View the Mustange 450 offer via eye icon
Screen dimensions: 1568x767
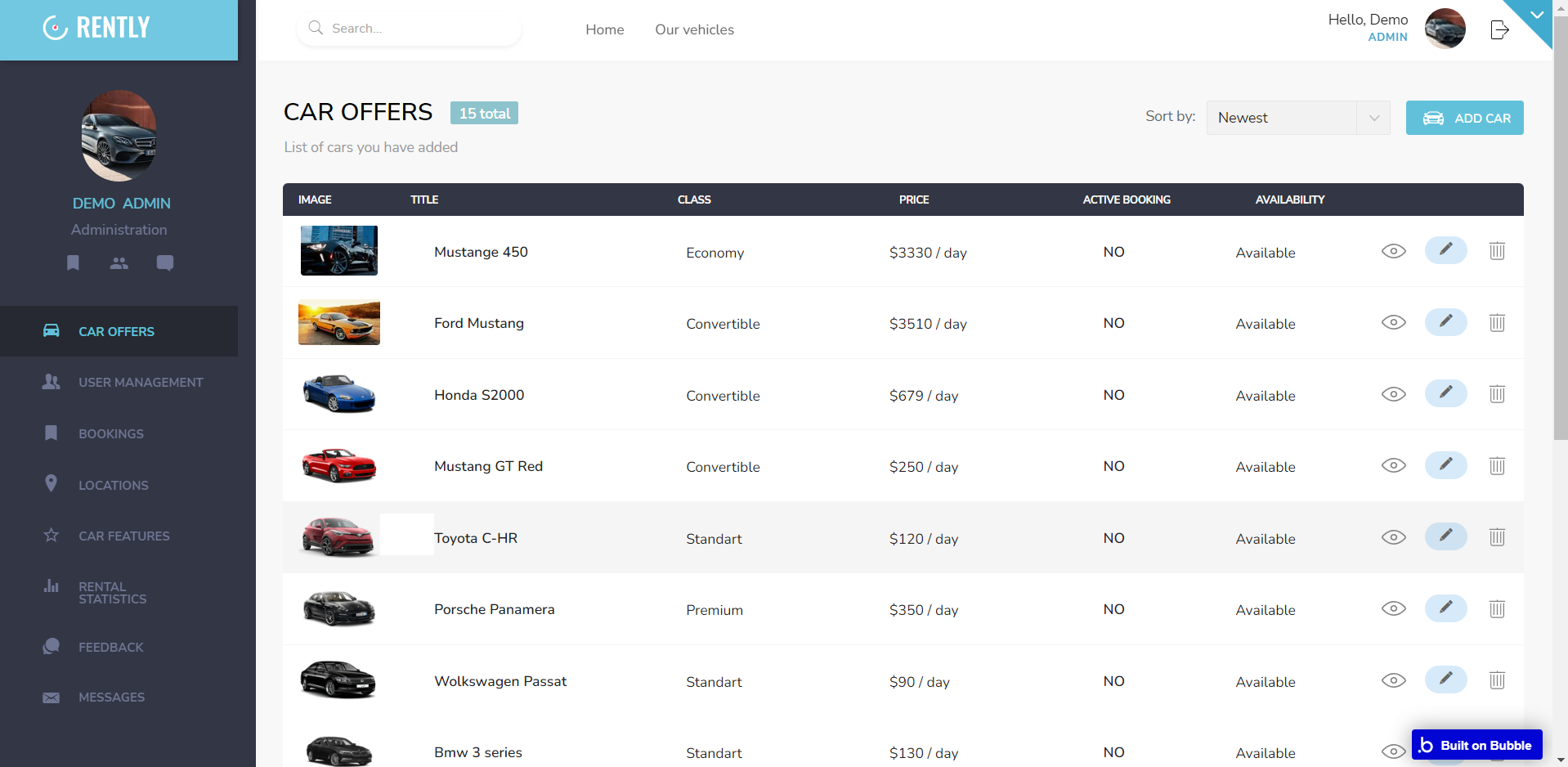[1393, 251]
